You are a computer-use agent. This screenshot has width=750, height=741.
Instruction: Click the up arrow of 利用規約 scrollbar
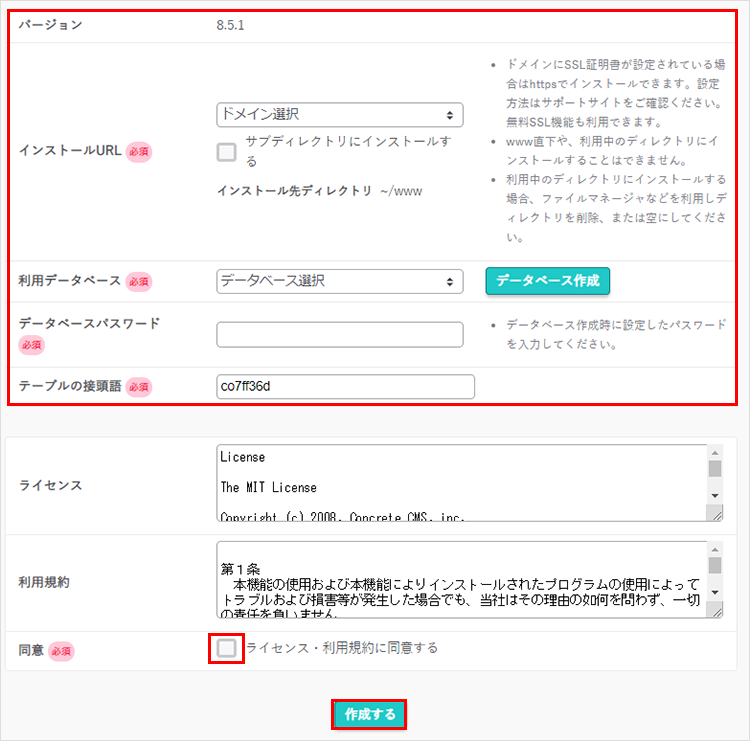715,550
